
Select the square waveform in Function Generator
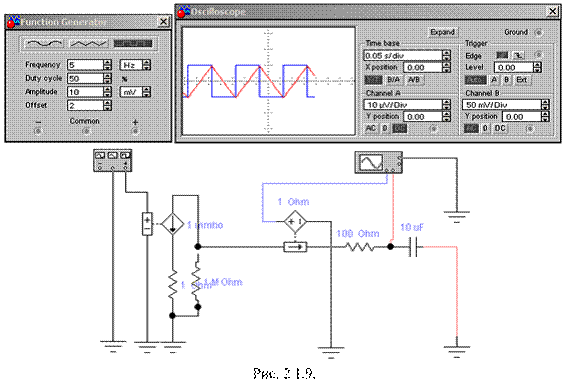pos(133,44)
